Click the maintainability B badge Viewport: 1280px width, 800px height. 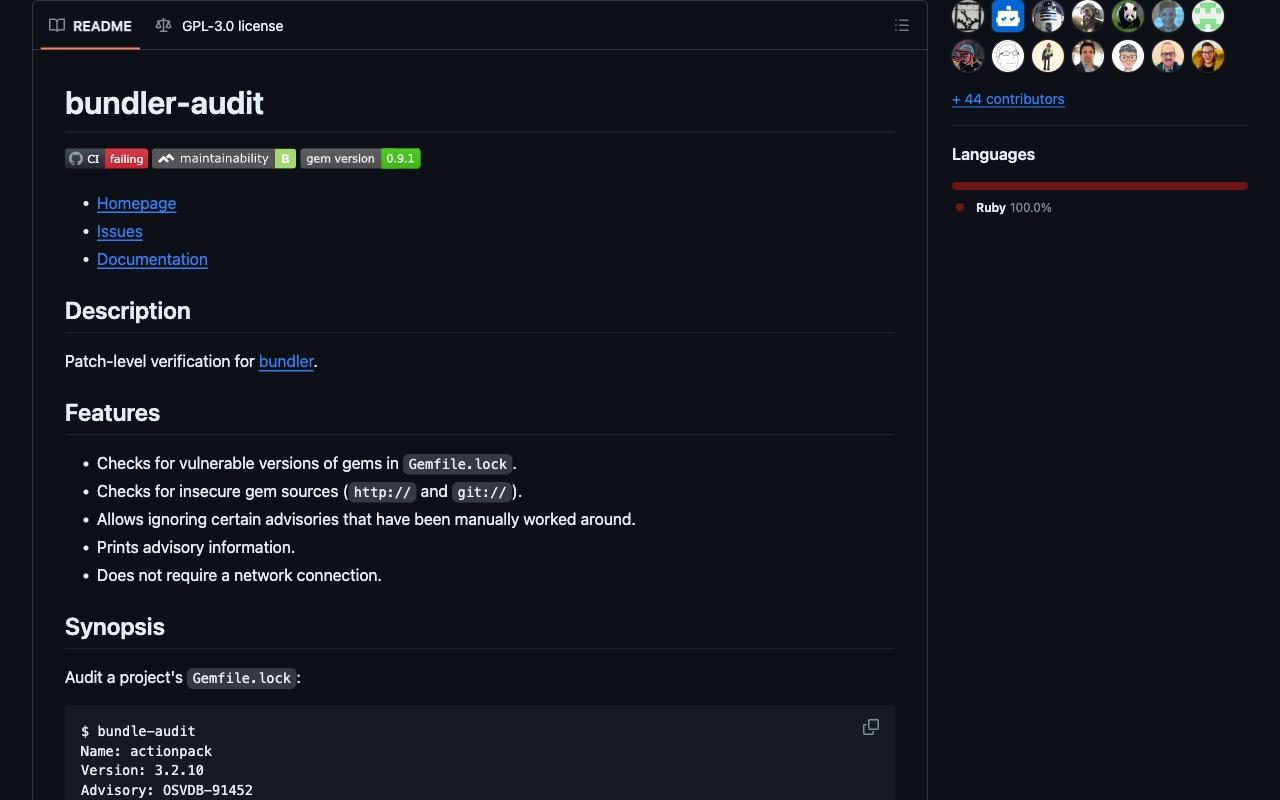click(x=224, y=158)
